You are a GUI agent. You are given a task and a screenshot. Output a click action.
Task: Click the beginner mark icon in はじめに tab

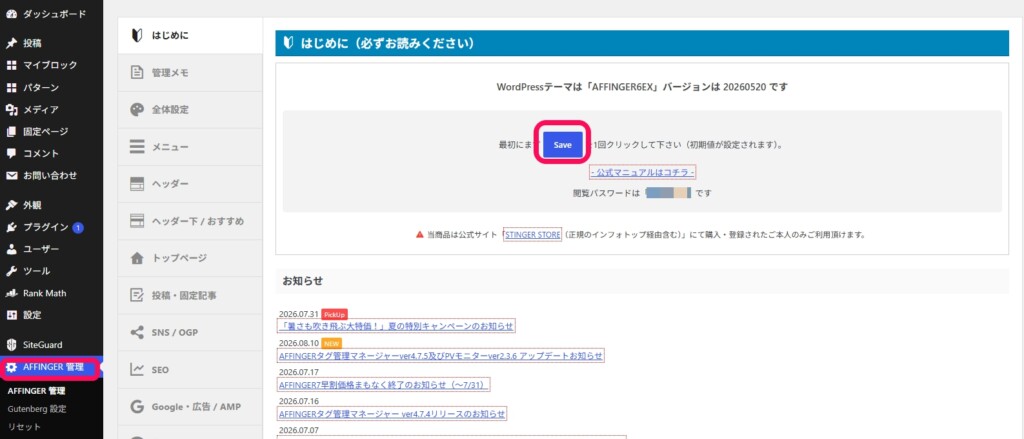click(136, 35)
